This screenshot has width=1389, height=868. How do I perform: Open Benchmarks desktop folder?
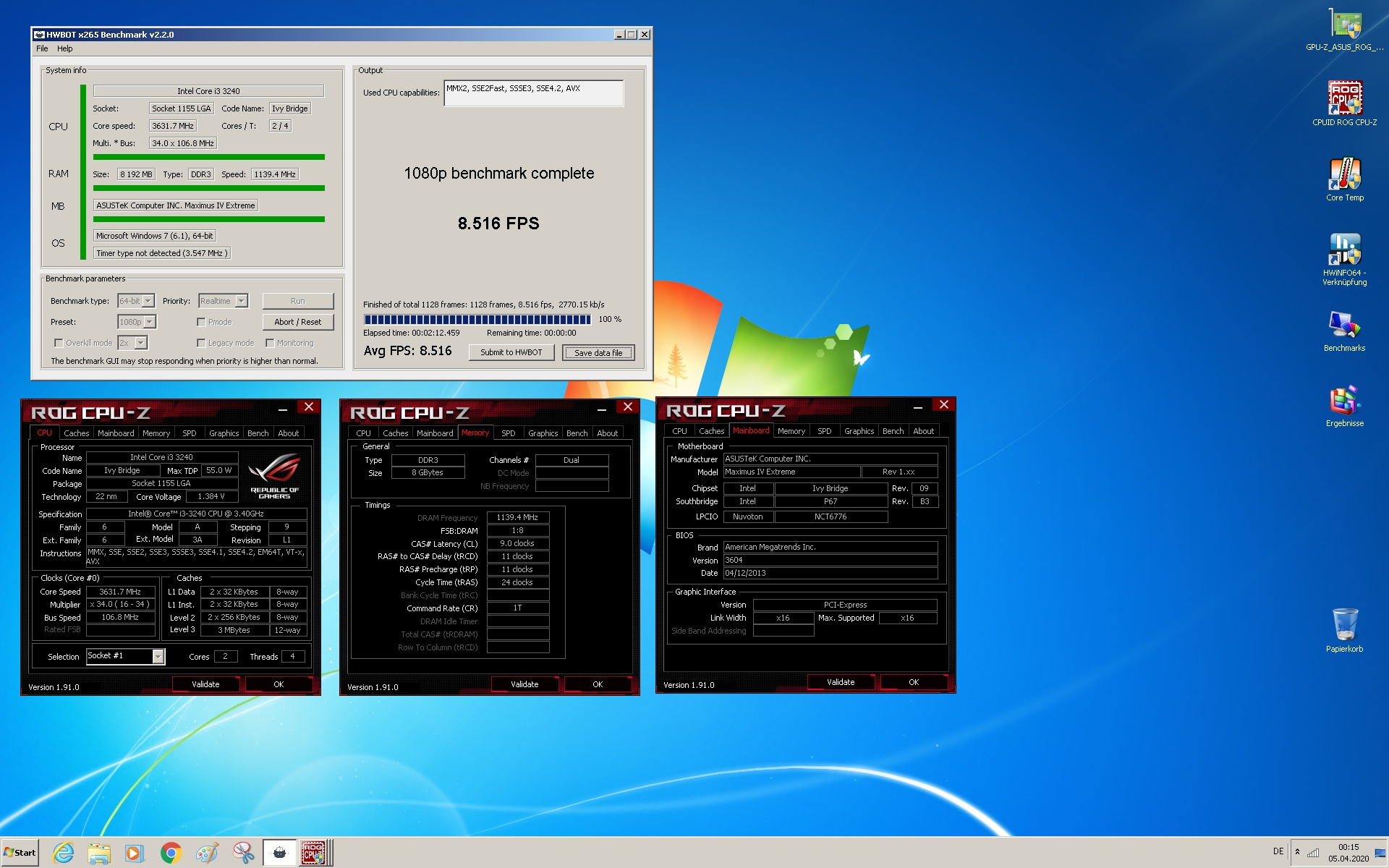pos(1345,331)
